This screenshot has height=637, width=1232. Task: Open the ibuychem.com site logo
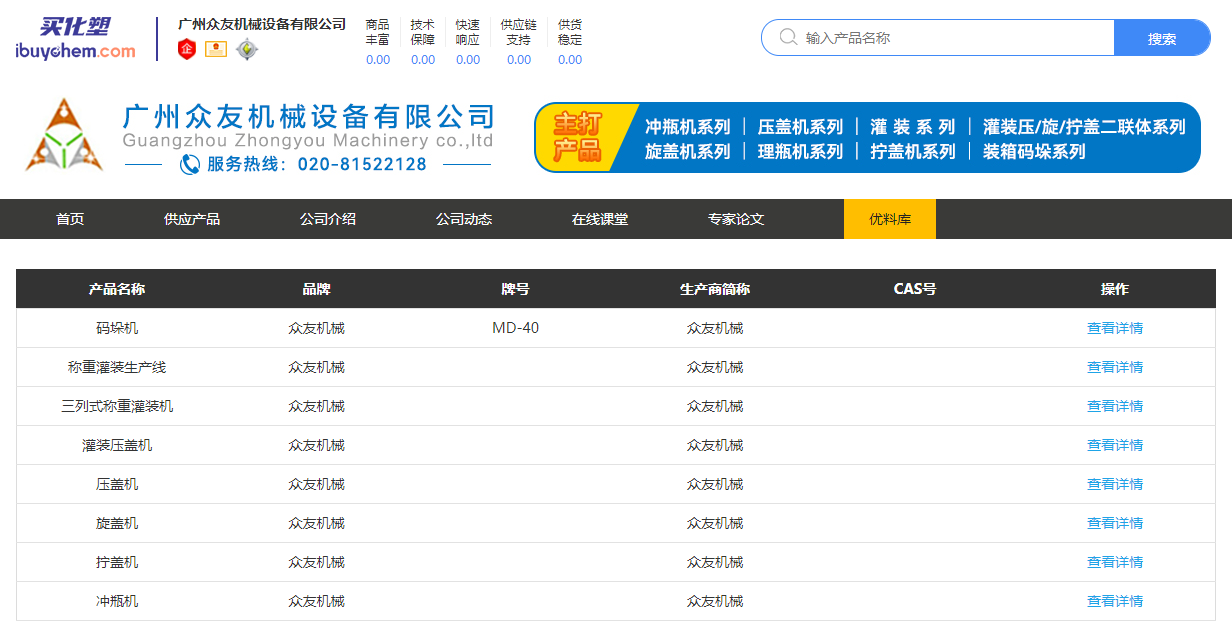coord(75,39)
